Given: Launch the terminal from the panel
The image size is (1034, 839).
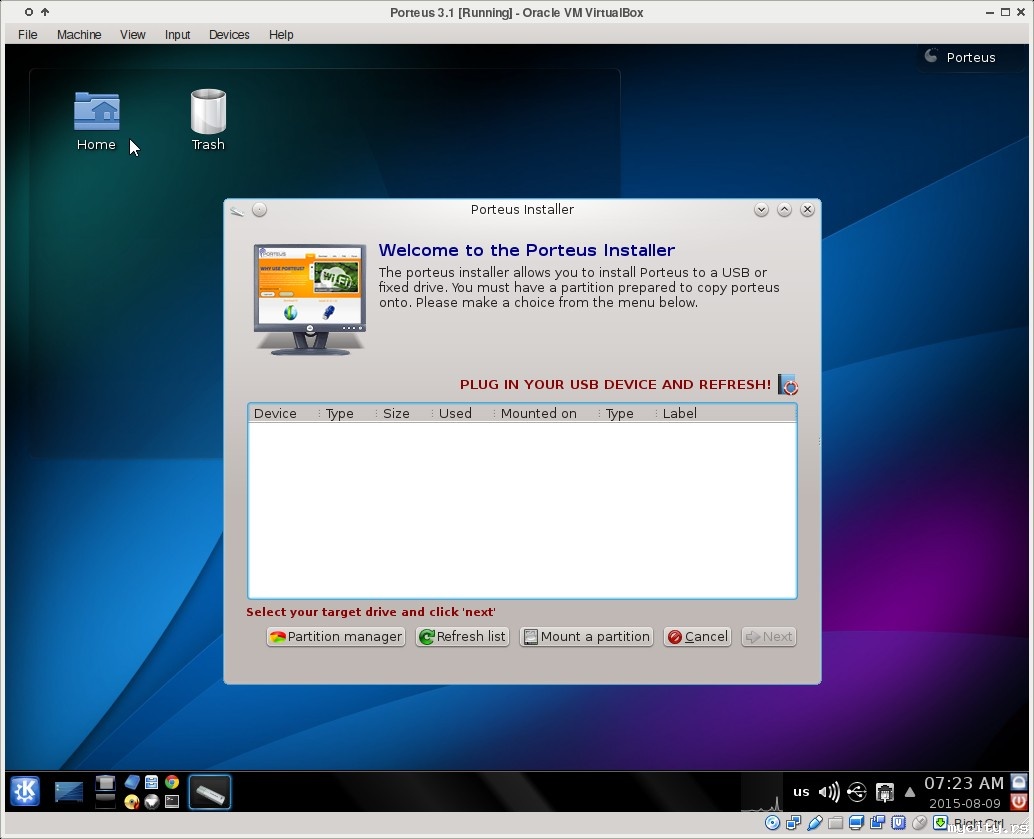Looking at the screenshot, I should tap(172, 801).
